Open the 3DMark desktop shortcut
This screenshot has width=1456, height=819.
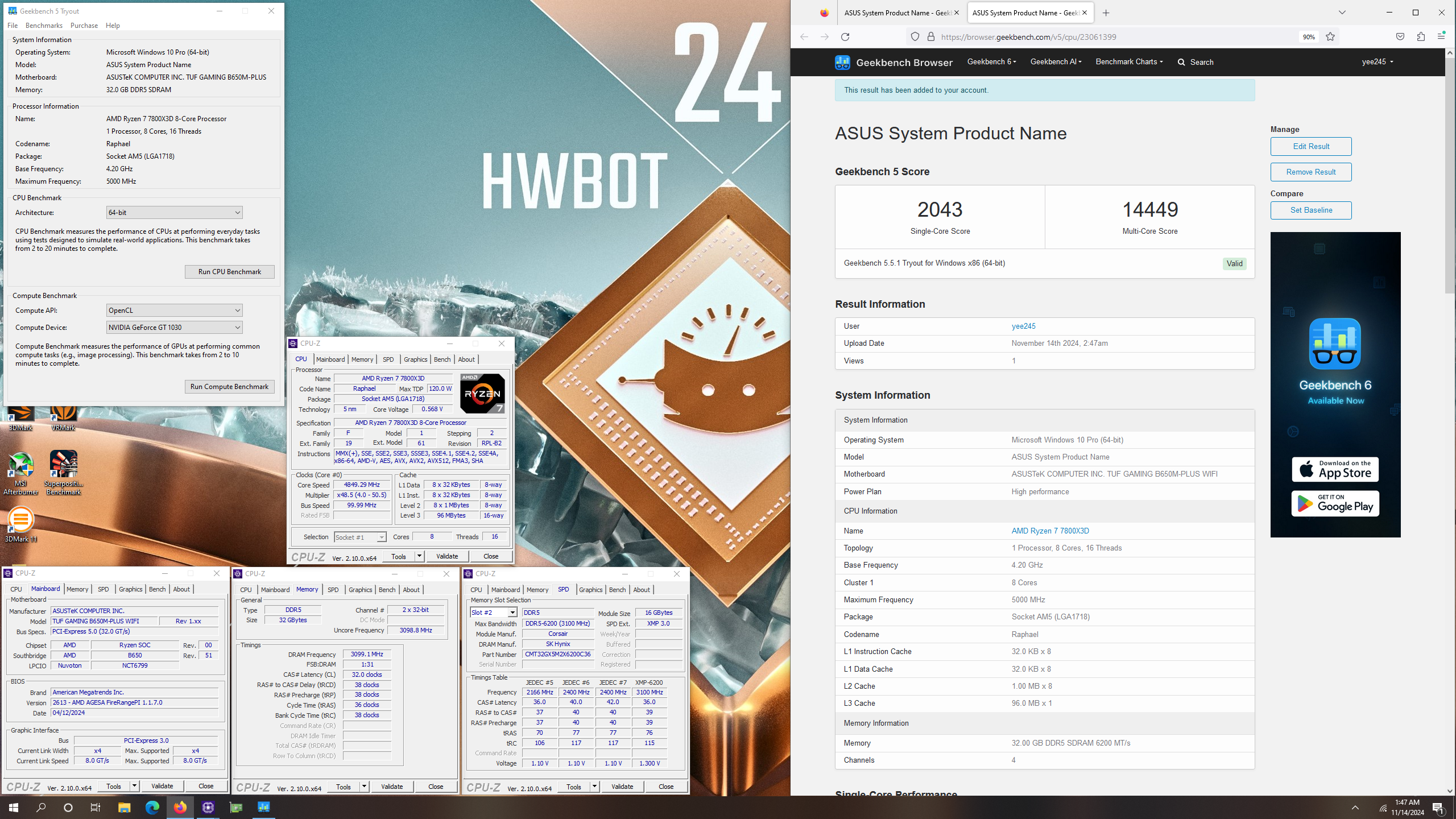(20, 418)
